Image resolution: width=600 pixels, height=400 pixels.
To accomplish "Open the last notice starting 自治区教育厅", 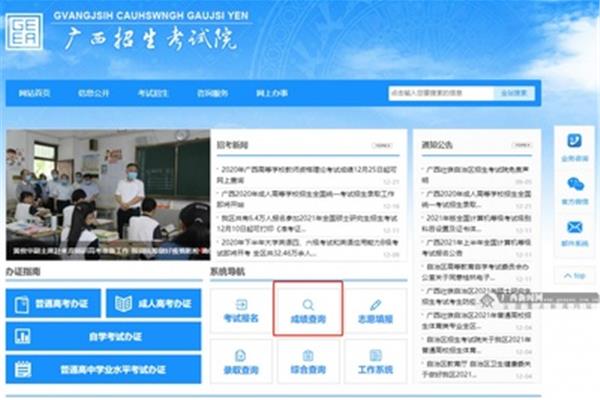I will point(477,369).
